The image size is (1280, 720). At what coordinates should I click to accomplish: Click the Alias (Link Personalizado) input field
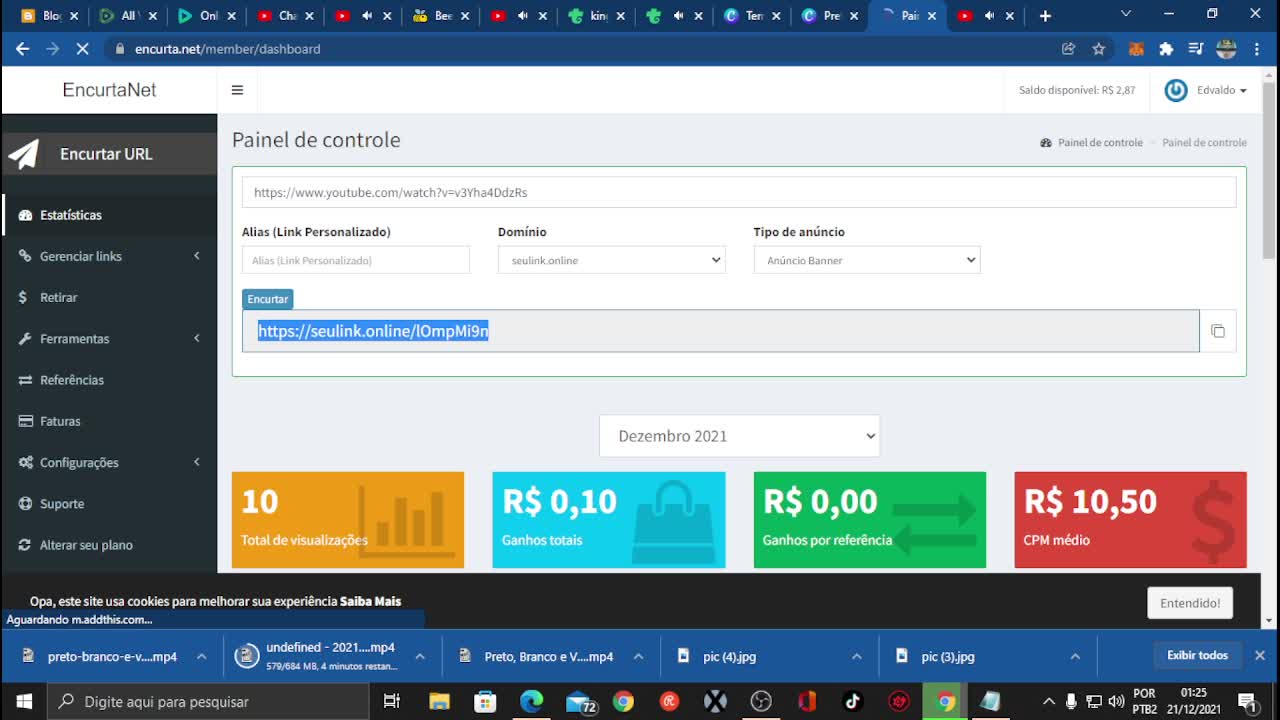pyautogui.click(x=356, y=260)
